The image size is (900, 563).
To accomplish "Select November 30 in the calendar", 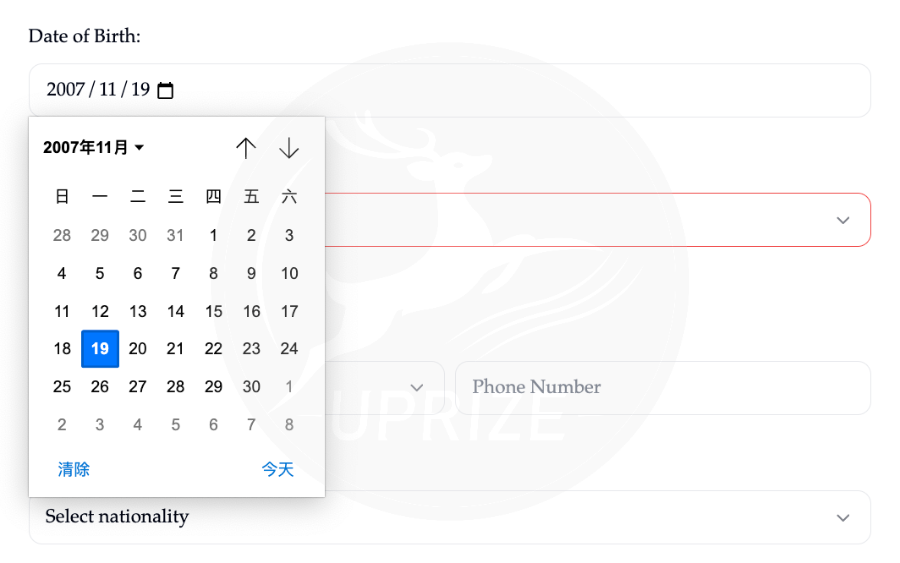I will point(251,387).
